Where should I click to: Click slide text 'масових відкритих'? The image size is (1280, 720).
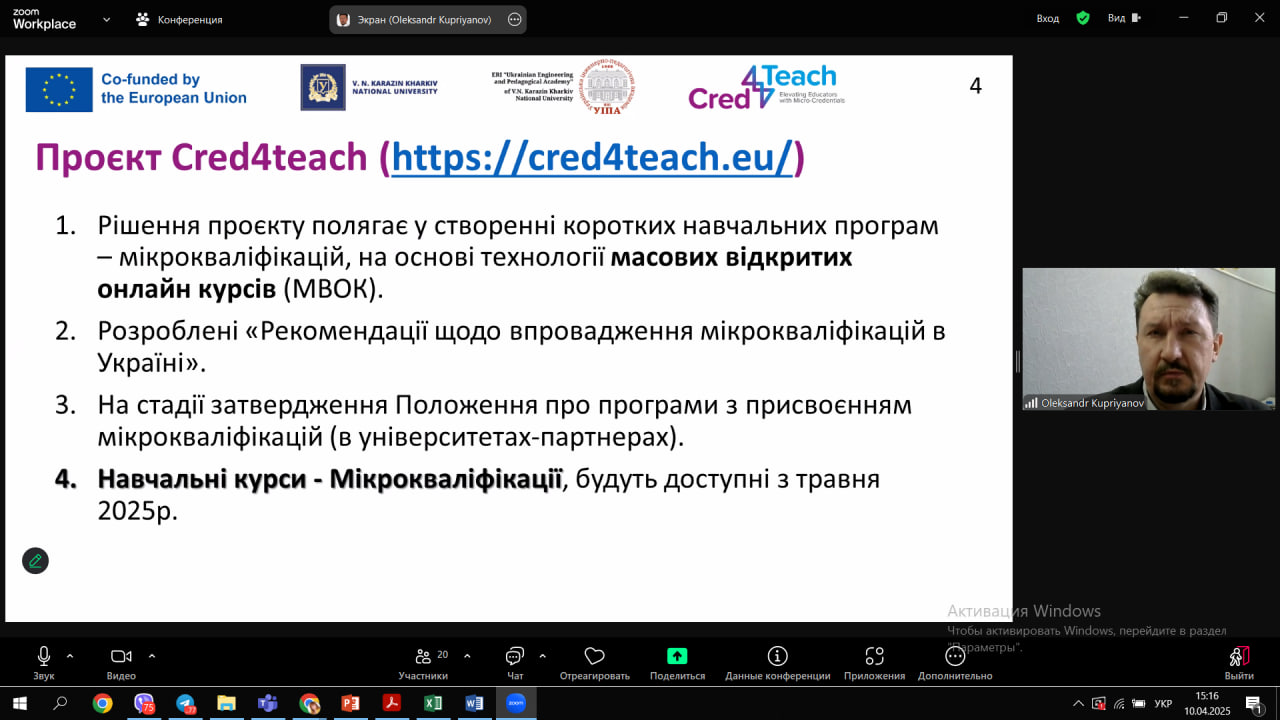click(731, 257)
